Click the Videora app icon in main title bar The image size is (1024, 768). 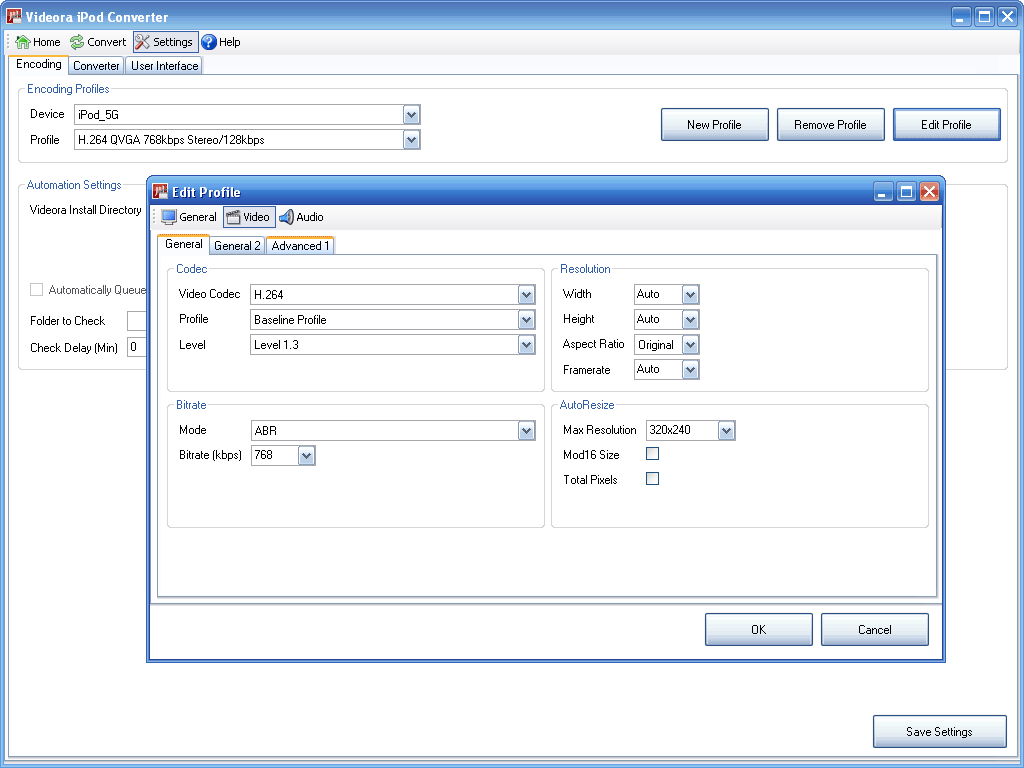(x=14, y=16)
